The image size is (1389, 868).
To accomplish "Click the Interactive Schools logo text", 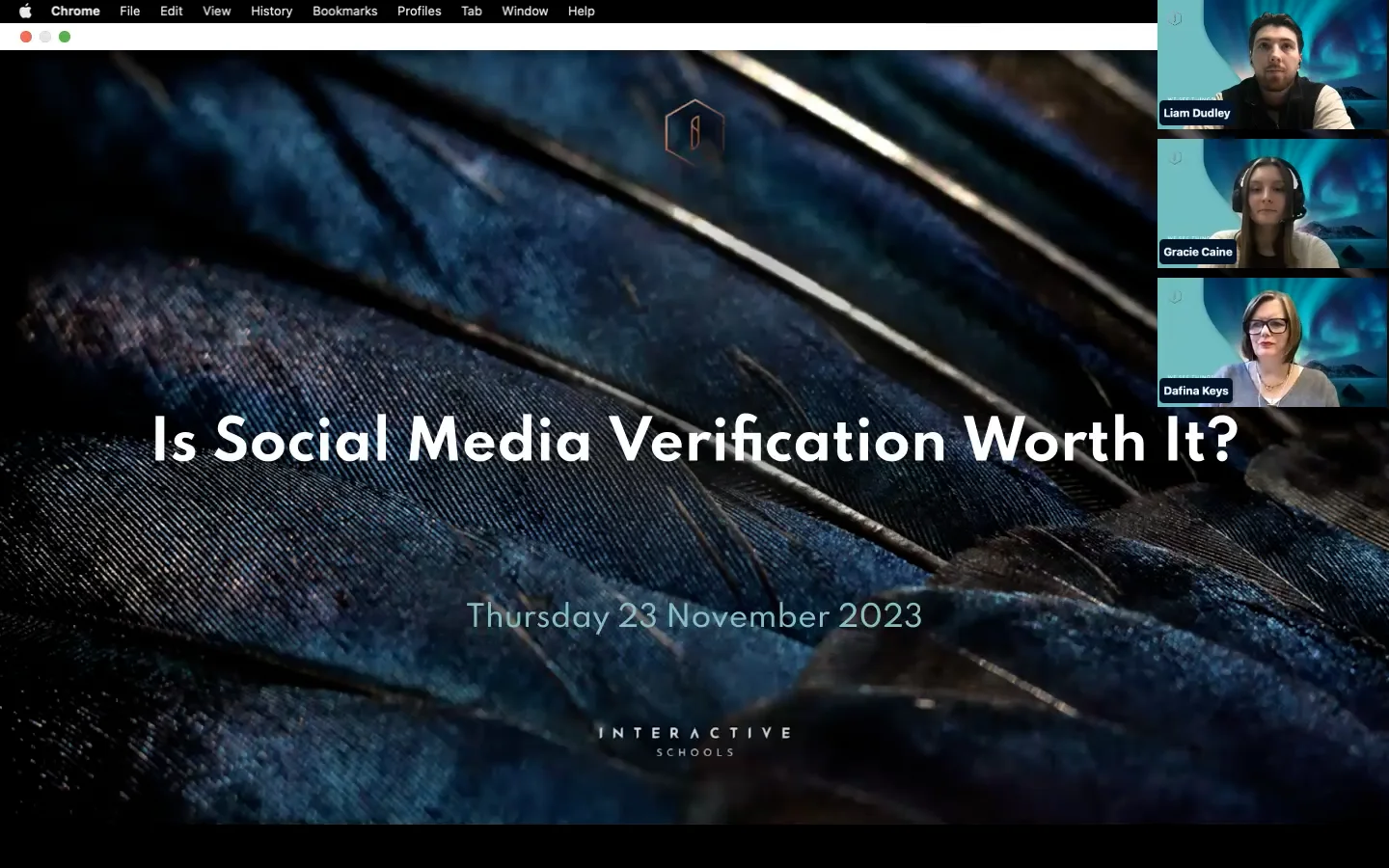I will [x=694, y=741].
